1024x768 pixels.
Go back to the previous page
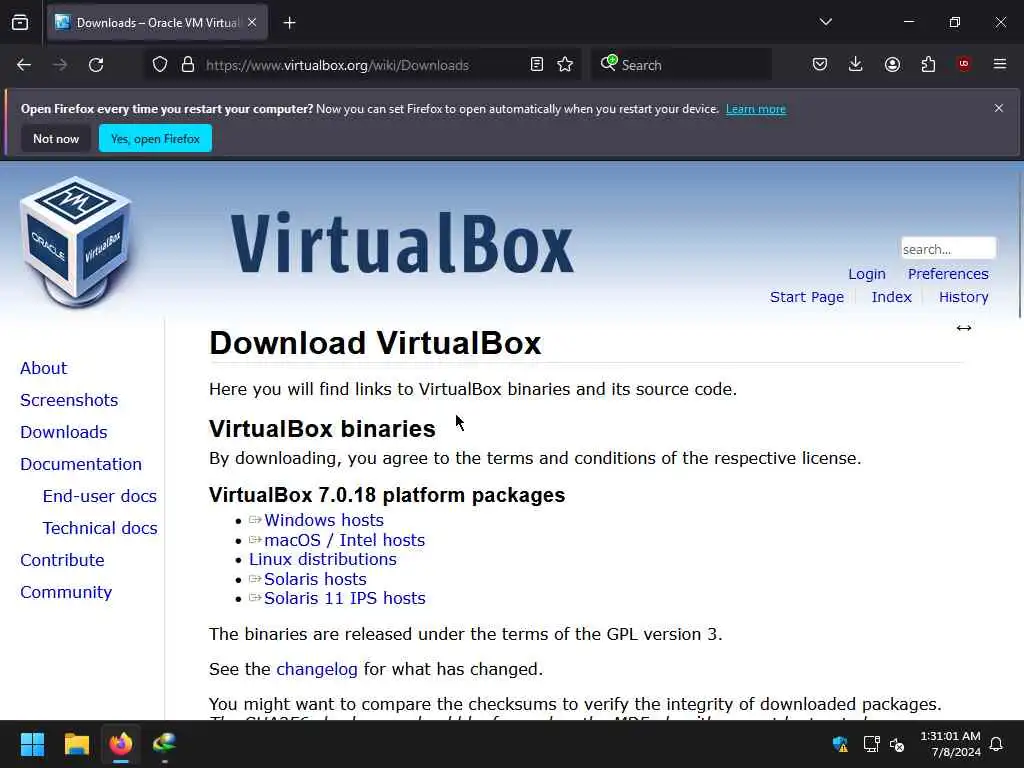(24, 65)
